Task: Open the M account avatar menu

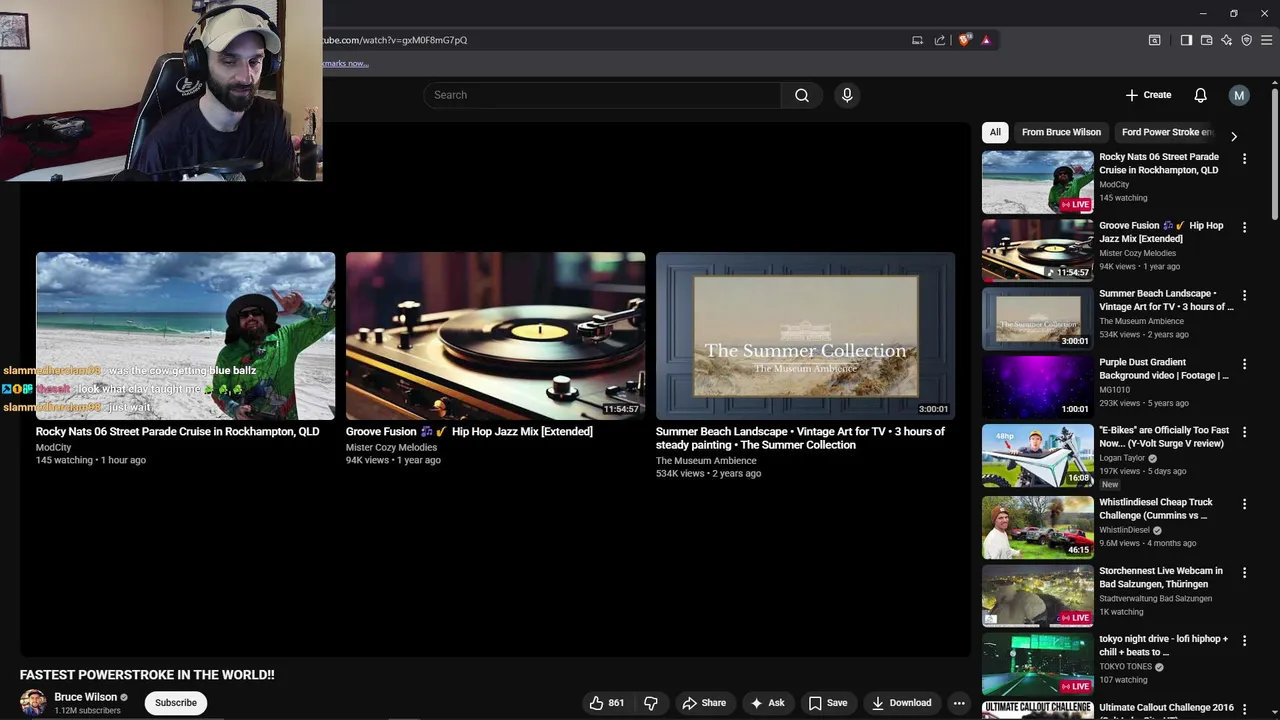Action: click(x=1239, y=95)
